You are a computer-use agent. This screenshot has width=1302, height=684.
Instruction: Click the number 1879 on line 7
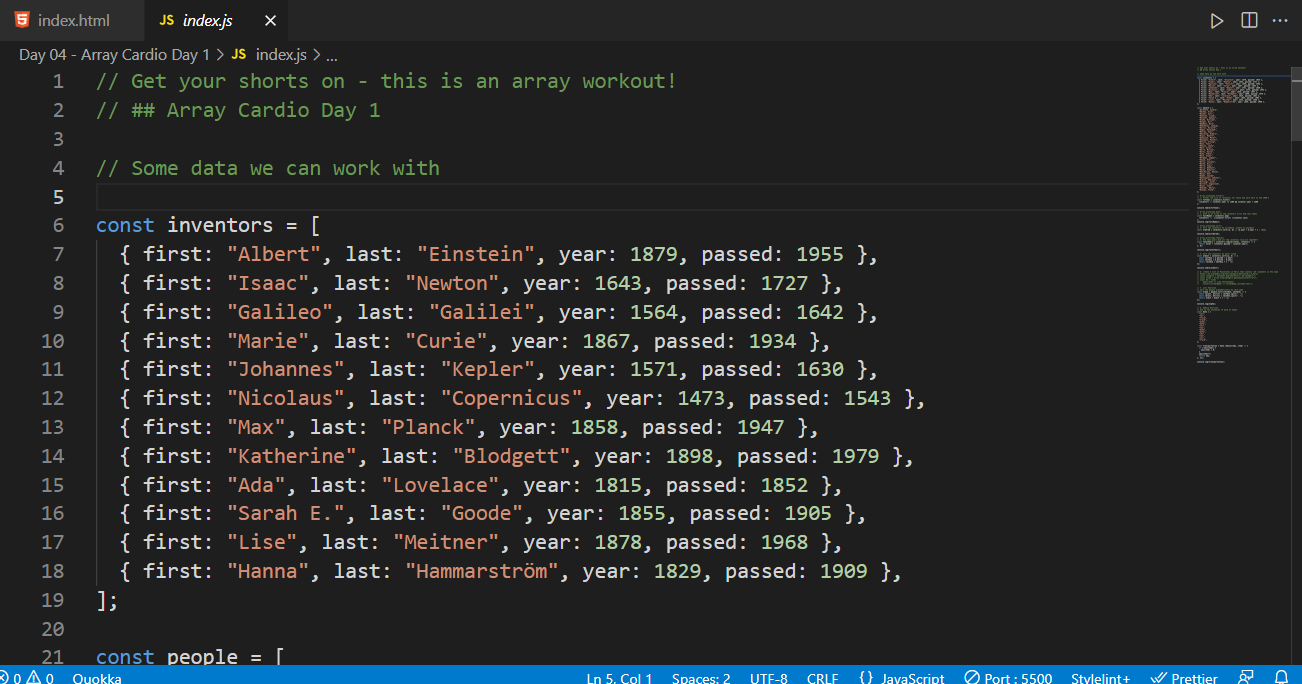pyautogui.click(x=654, y=254)
